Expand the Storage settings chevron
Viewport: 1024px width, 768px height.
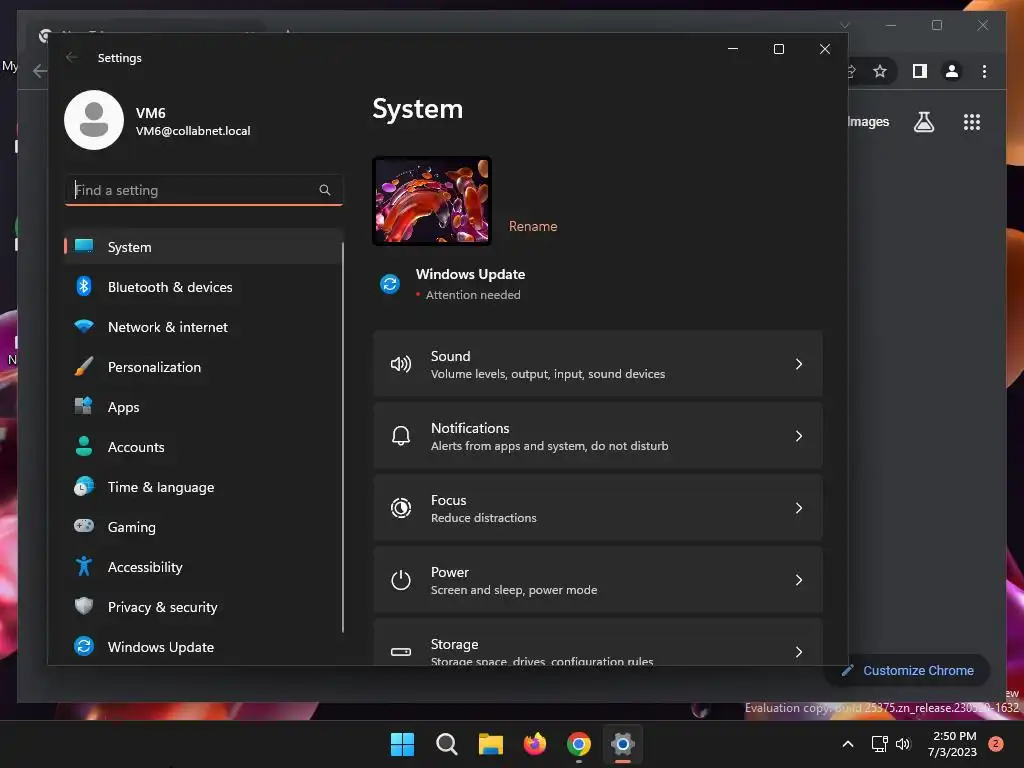(799, 652)
